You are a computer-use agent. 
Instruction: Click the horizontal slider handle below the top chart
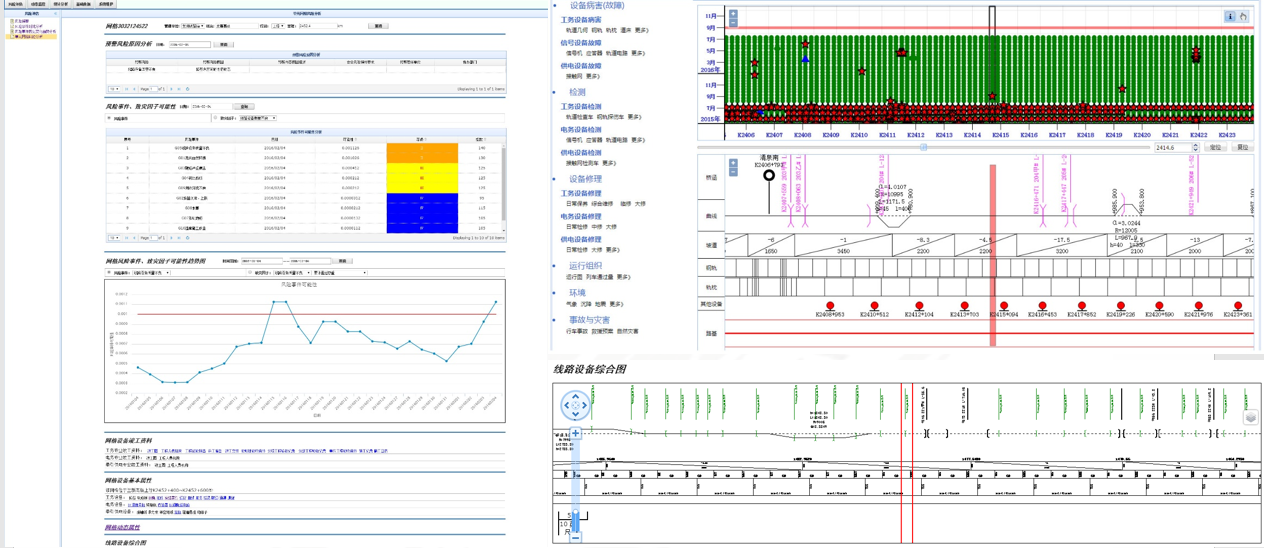click(923, 147)
